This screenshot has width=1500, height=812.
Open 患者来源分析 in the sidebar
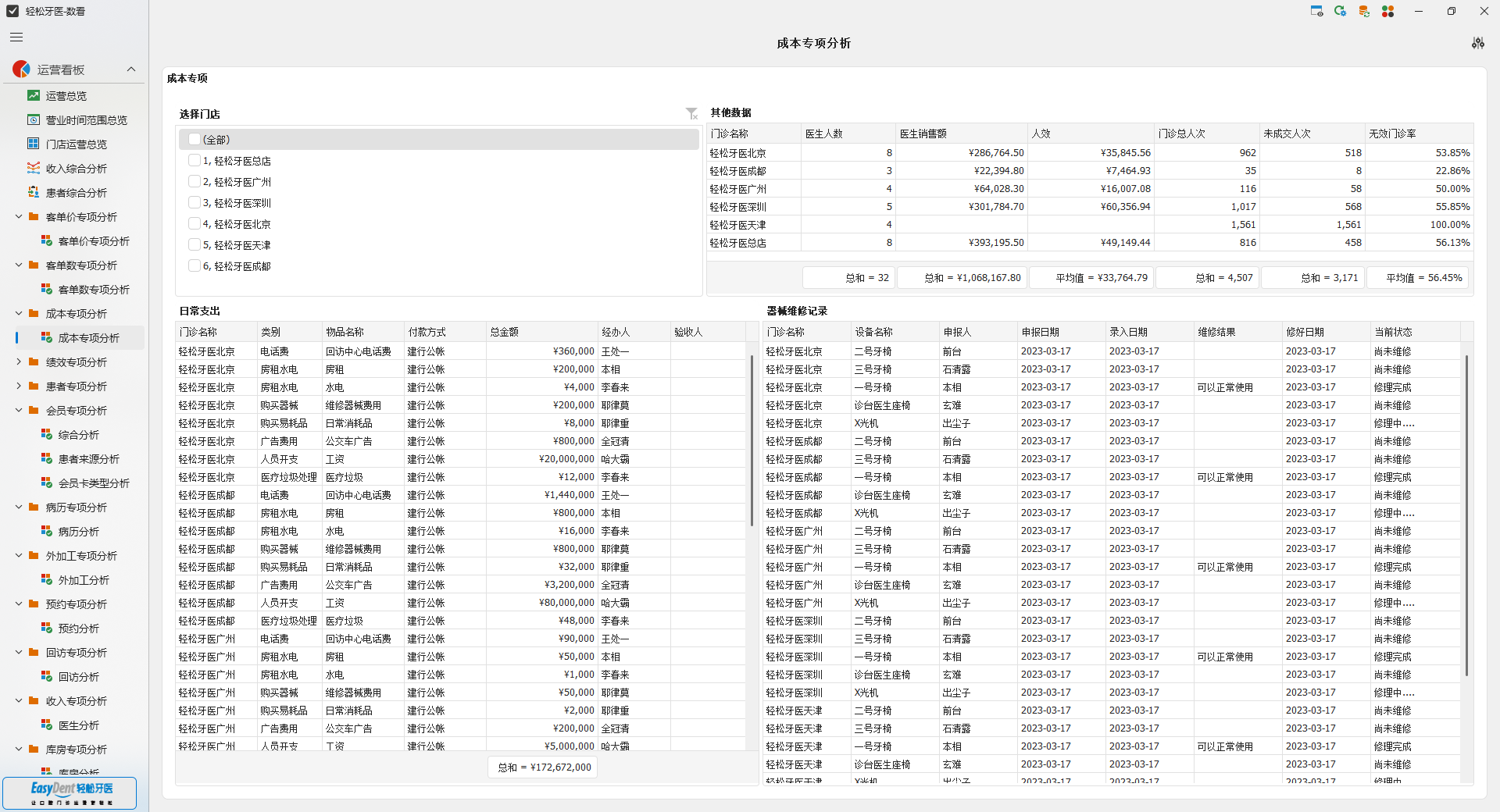pos(89,459)
